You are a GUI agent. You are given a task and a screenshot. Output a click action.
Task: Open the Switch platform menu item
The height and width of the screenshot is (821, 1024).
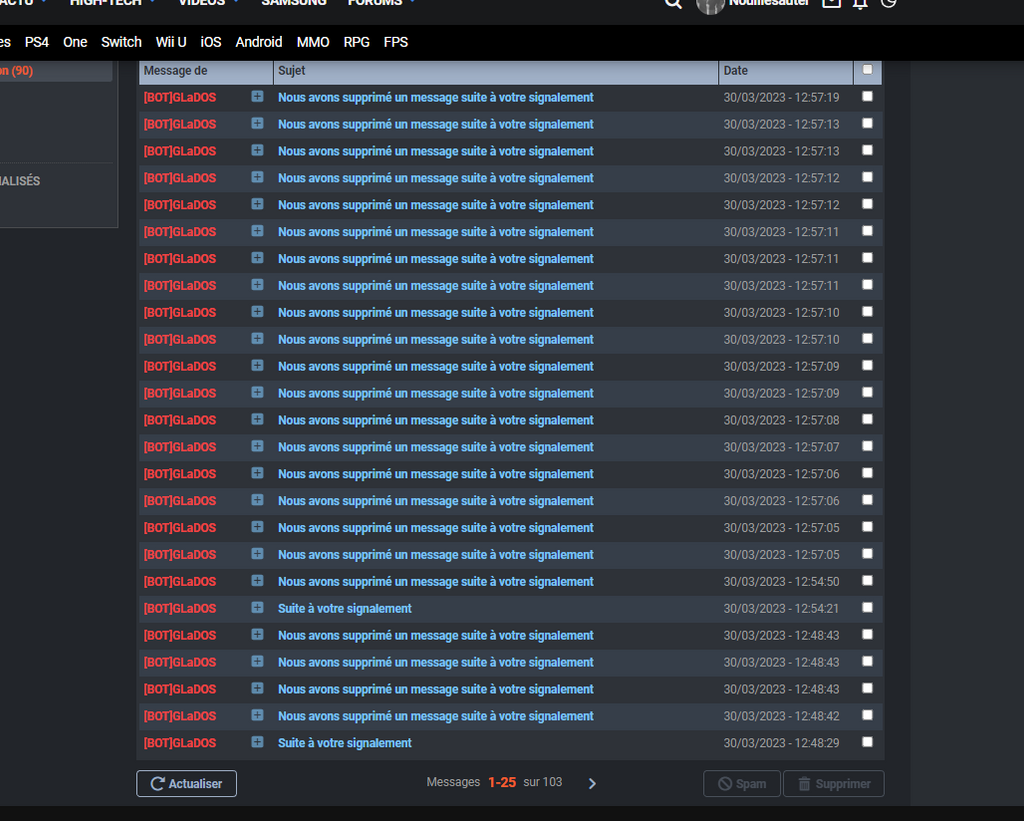pyautogui.click(x=121, y=42)
